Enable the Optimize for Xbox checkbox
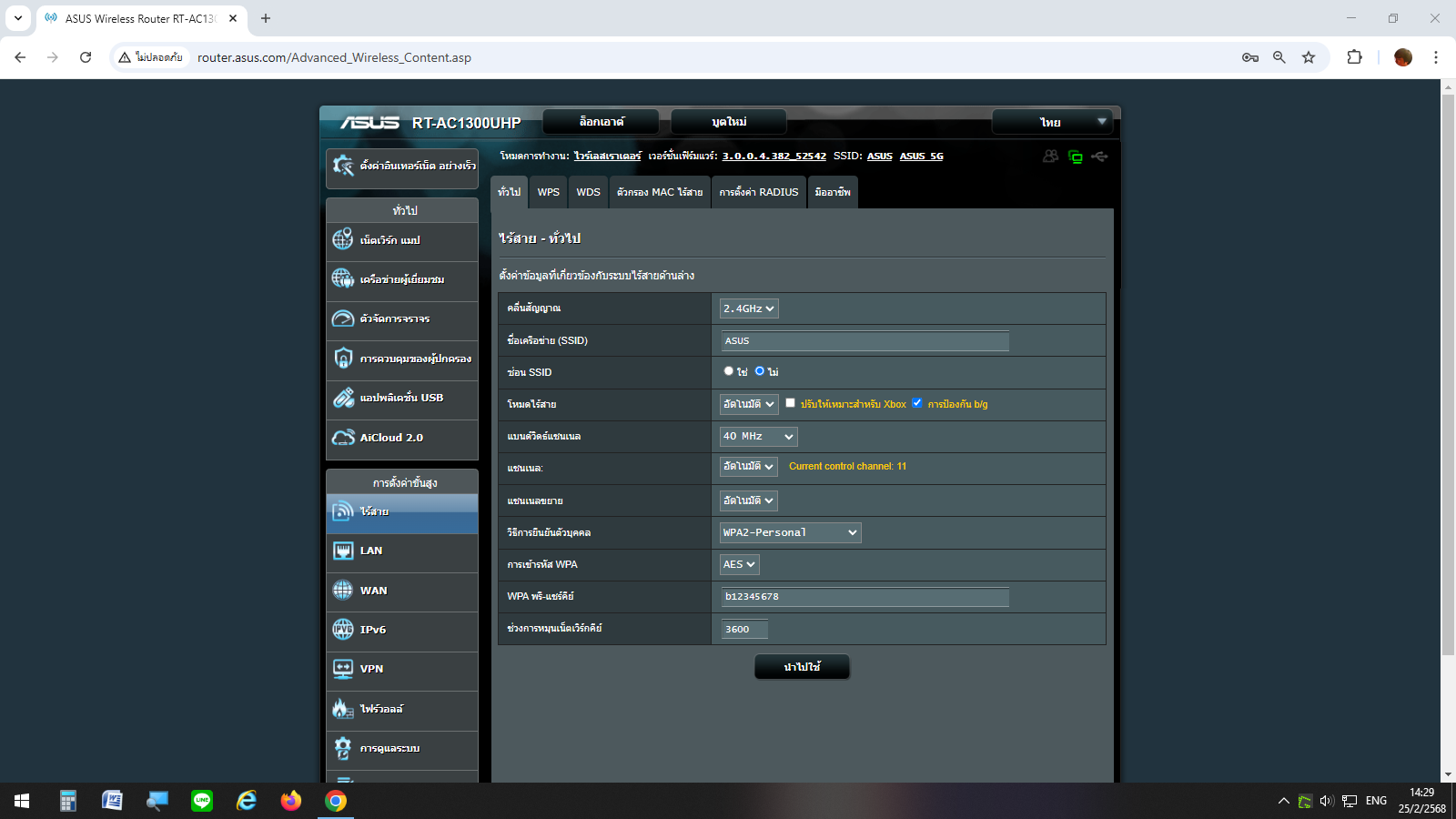1456x819 pixels. 791,403
